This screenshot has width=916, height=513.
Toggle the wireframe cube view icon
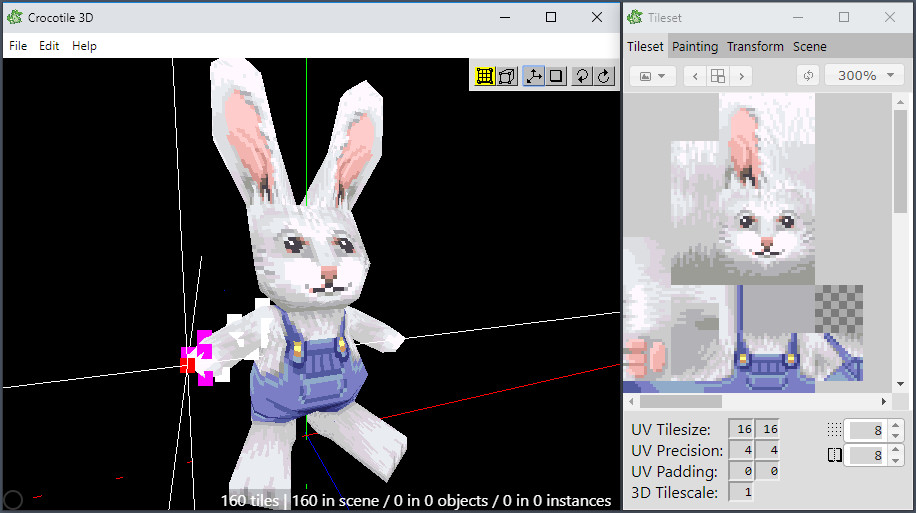(x=508, y=76)
